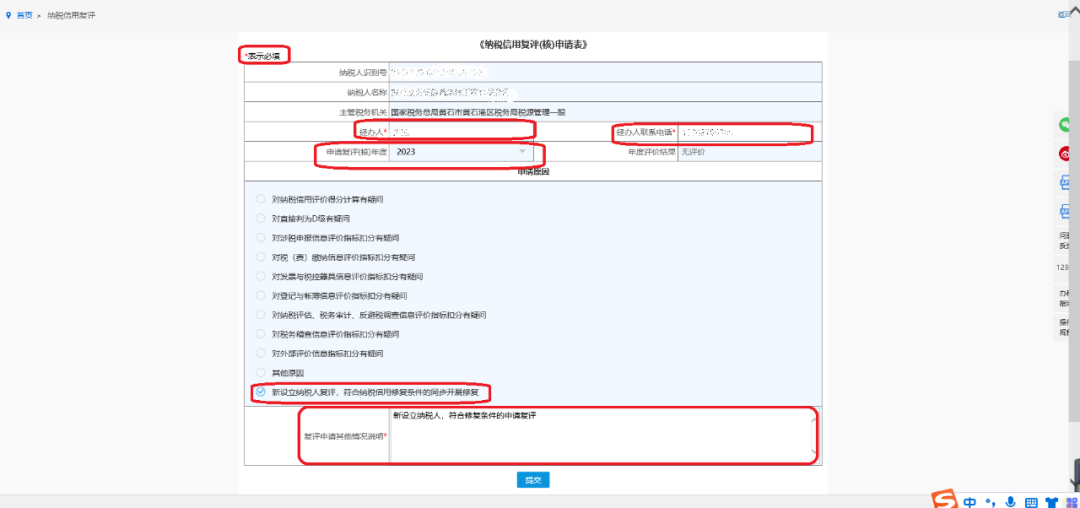This screenshot has width=1080, height=508.
Task: Click the green WeChat sidebar icon
Action: (x=1066, y=125)
